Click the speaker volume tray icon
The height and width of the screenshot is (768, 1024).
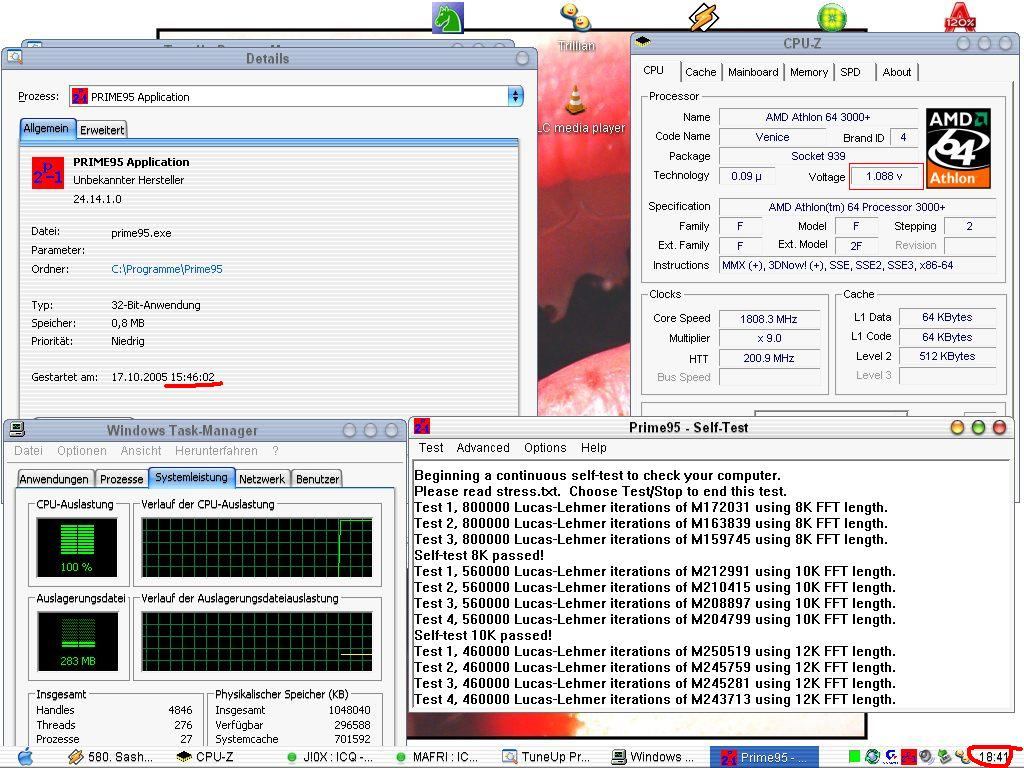(926, 757)
